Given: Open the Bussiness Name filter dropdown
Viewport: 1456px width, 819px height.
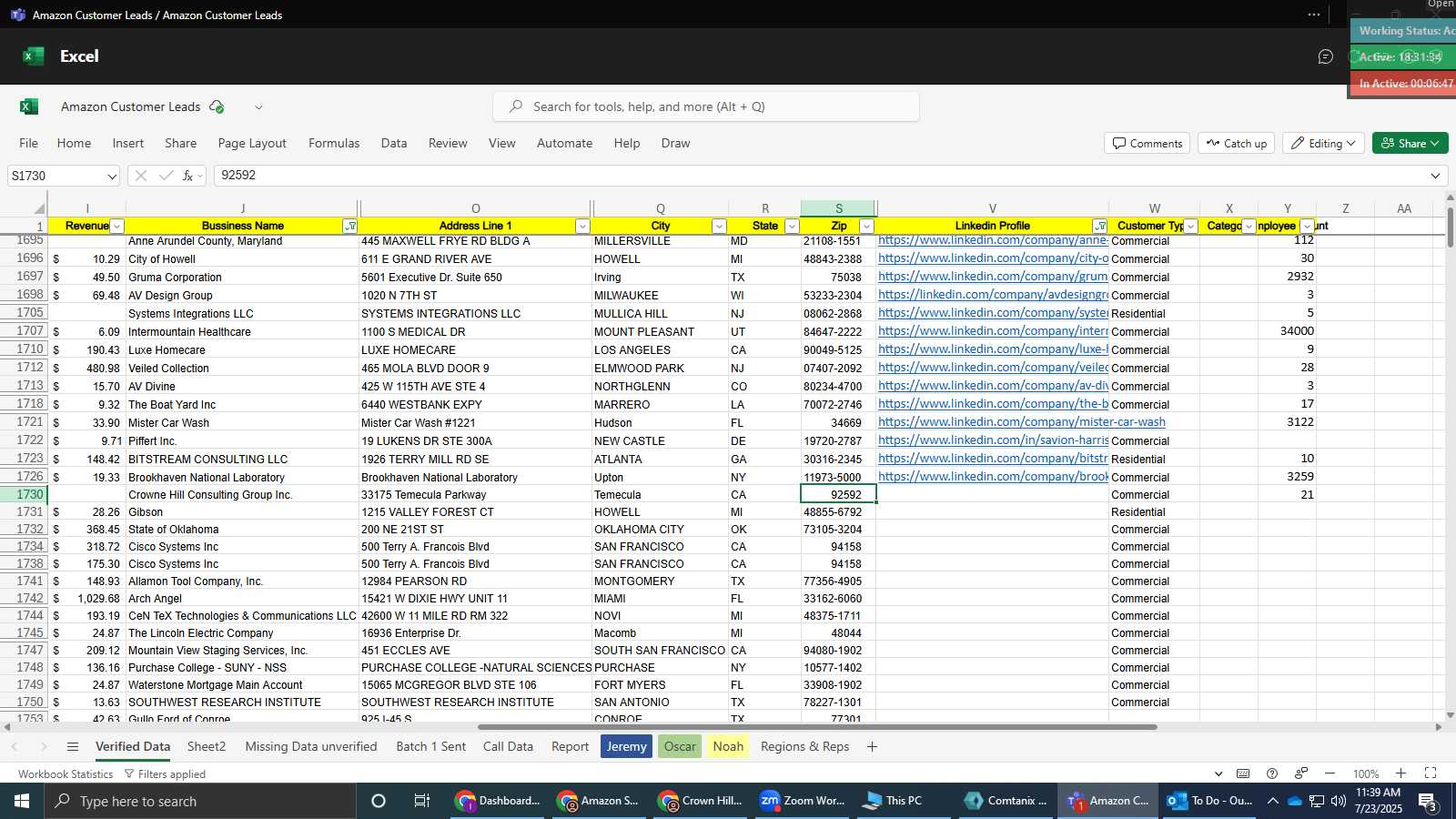Looking at the screenshot, I should [x=349, y=226].
